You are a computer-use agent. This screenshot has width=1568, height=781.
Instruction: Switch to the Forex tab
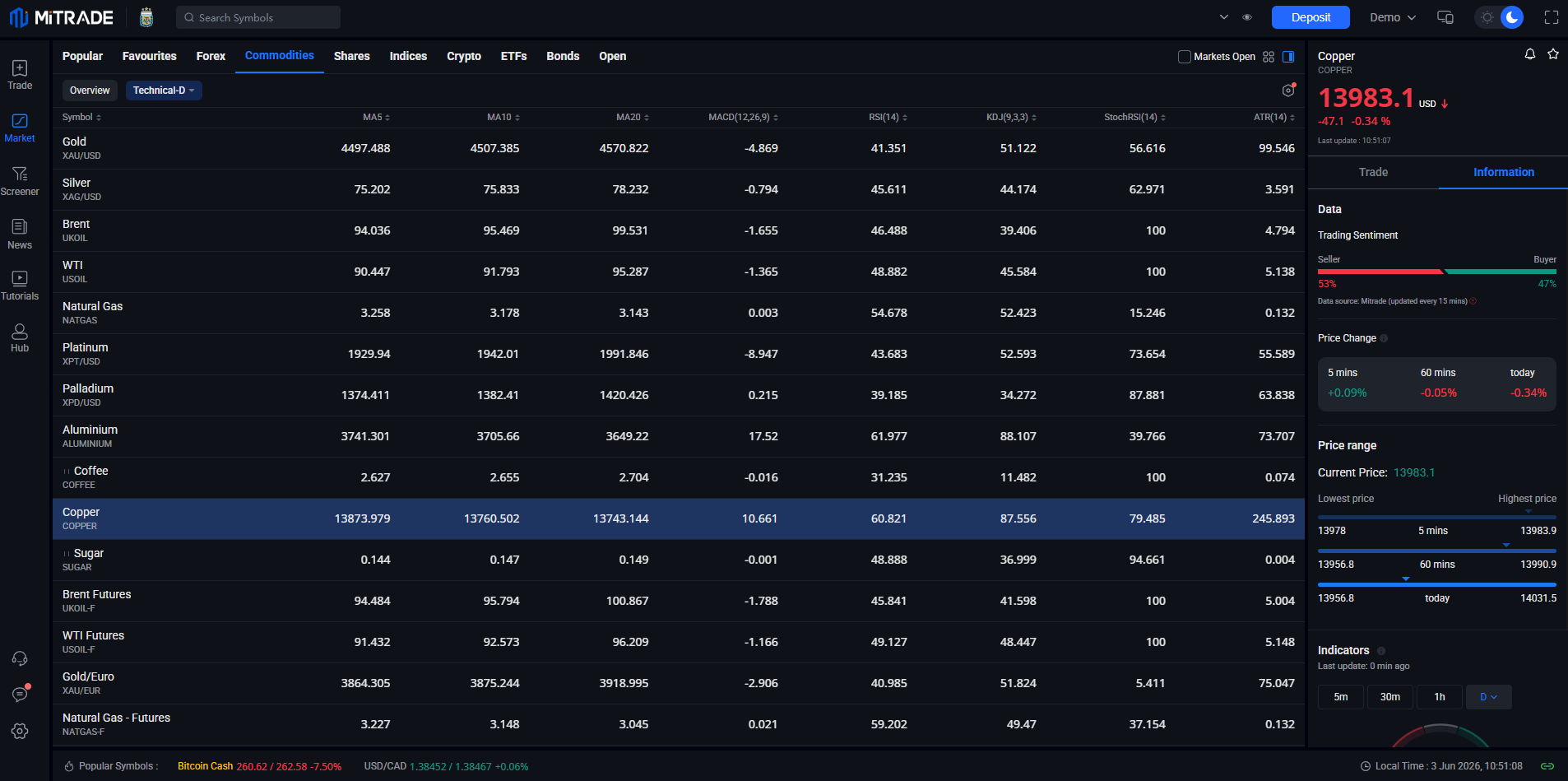pos(211,56)
